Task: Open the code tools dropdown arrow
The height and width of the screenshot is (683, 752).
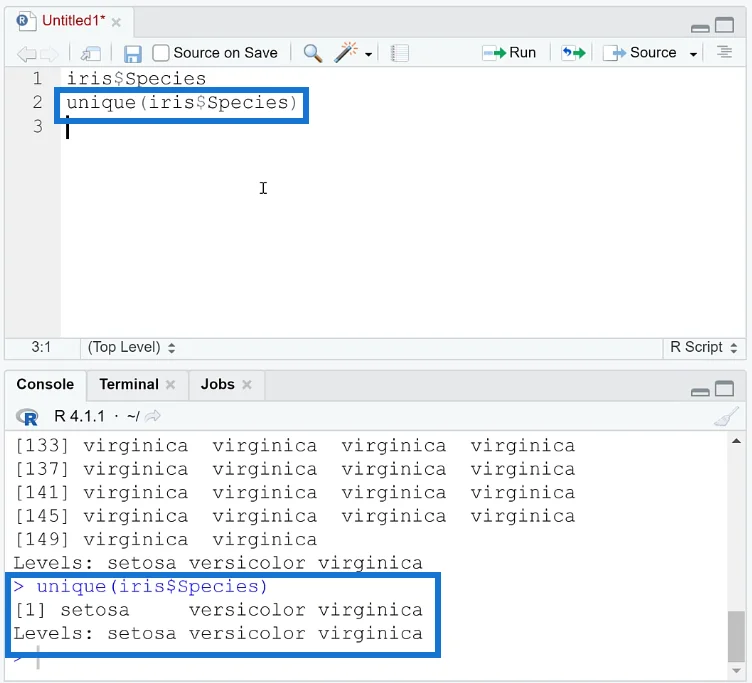Action: [x=368, y=54]
